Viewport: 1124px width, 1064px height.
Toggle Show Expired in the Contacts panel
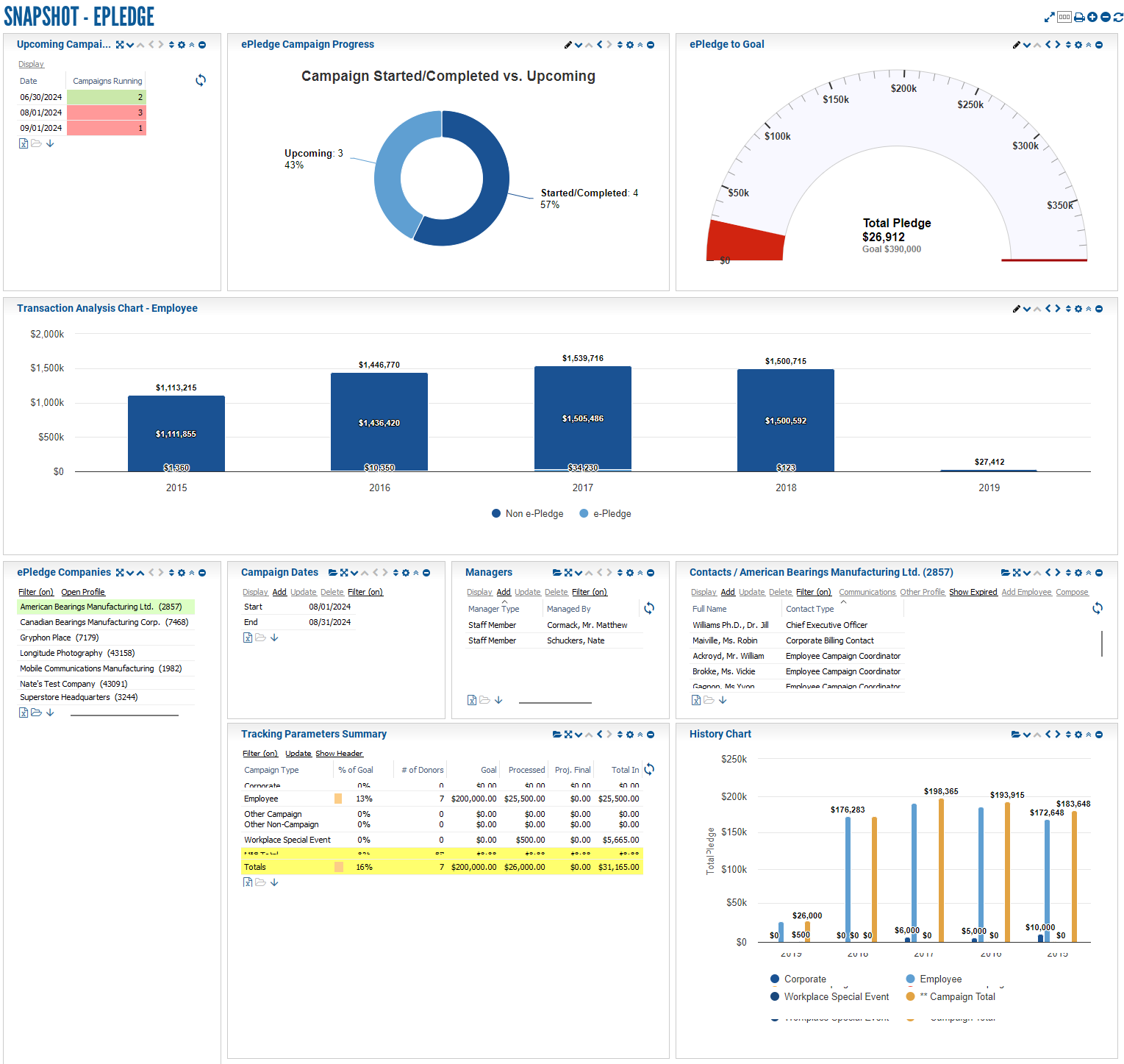click(x=973, y=592)
